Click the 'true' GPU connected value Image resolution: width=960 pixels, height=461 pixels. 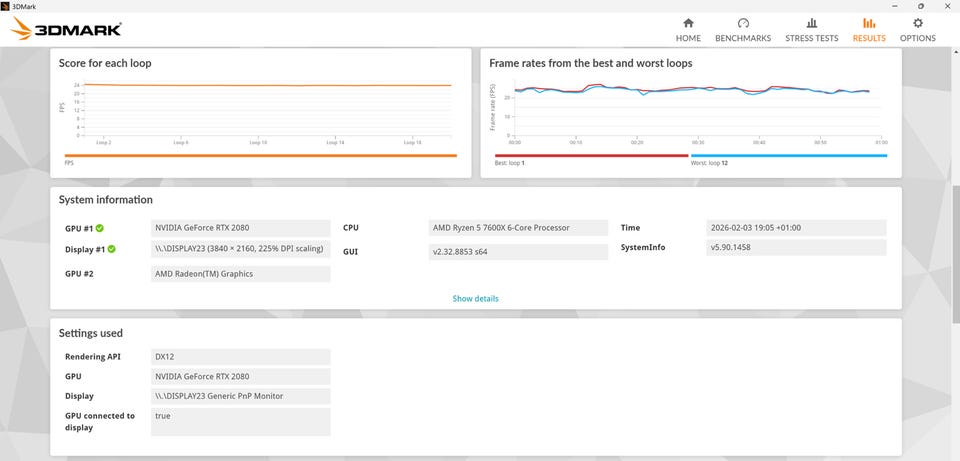[x=241, y=422]
